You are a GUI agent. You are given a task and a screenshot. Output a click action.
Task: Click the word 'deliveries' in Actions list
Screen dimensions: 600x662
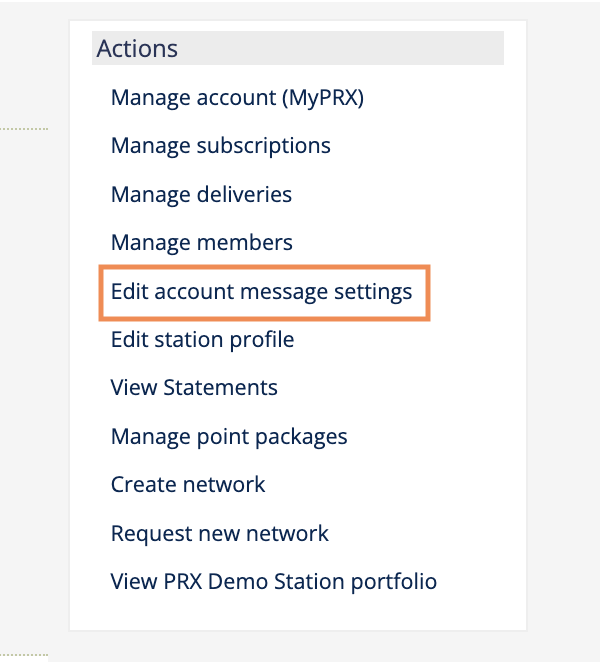(245, 194)
